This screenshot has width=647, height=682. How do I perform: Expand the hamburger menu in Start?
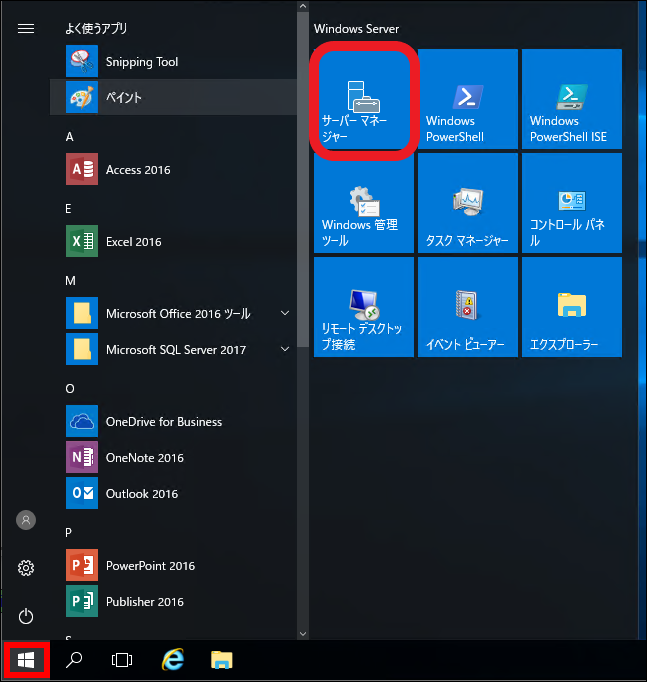click(26, 29)
